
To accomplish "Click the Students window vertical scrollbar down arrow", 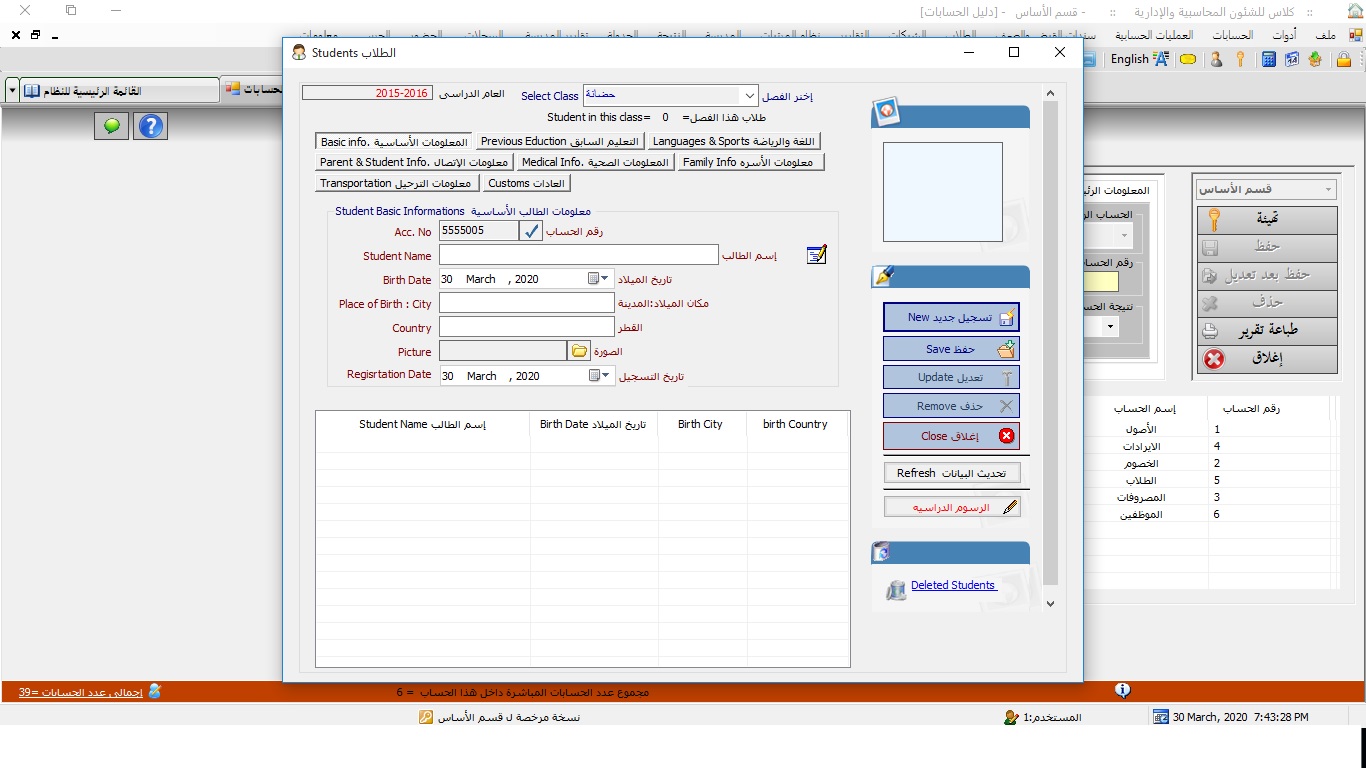I will (x=1050, y=604).
